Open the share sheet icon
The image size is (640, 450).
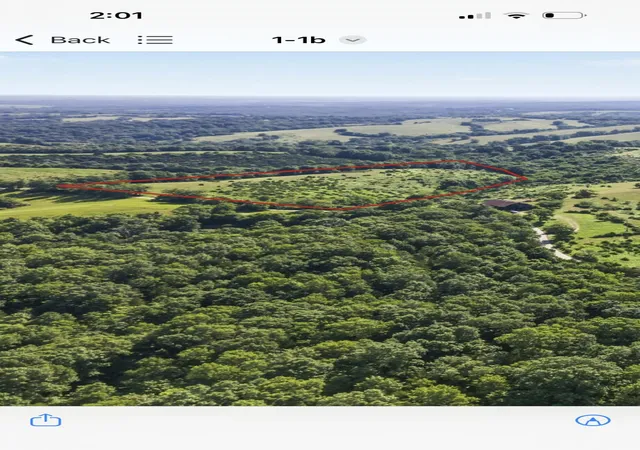coord(46,420)
